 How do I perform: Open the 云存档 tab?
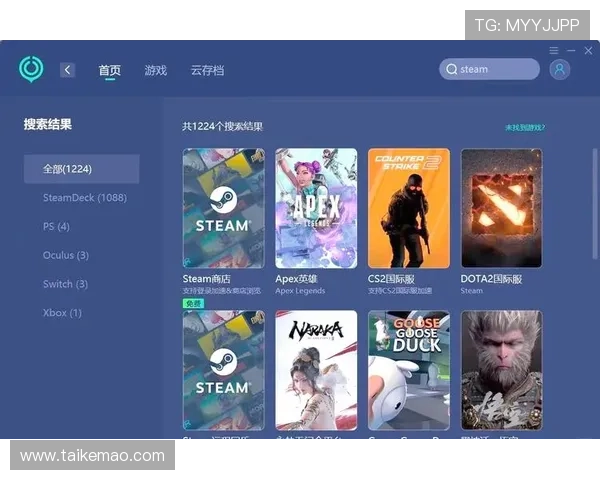click(207, 71)
